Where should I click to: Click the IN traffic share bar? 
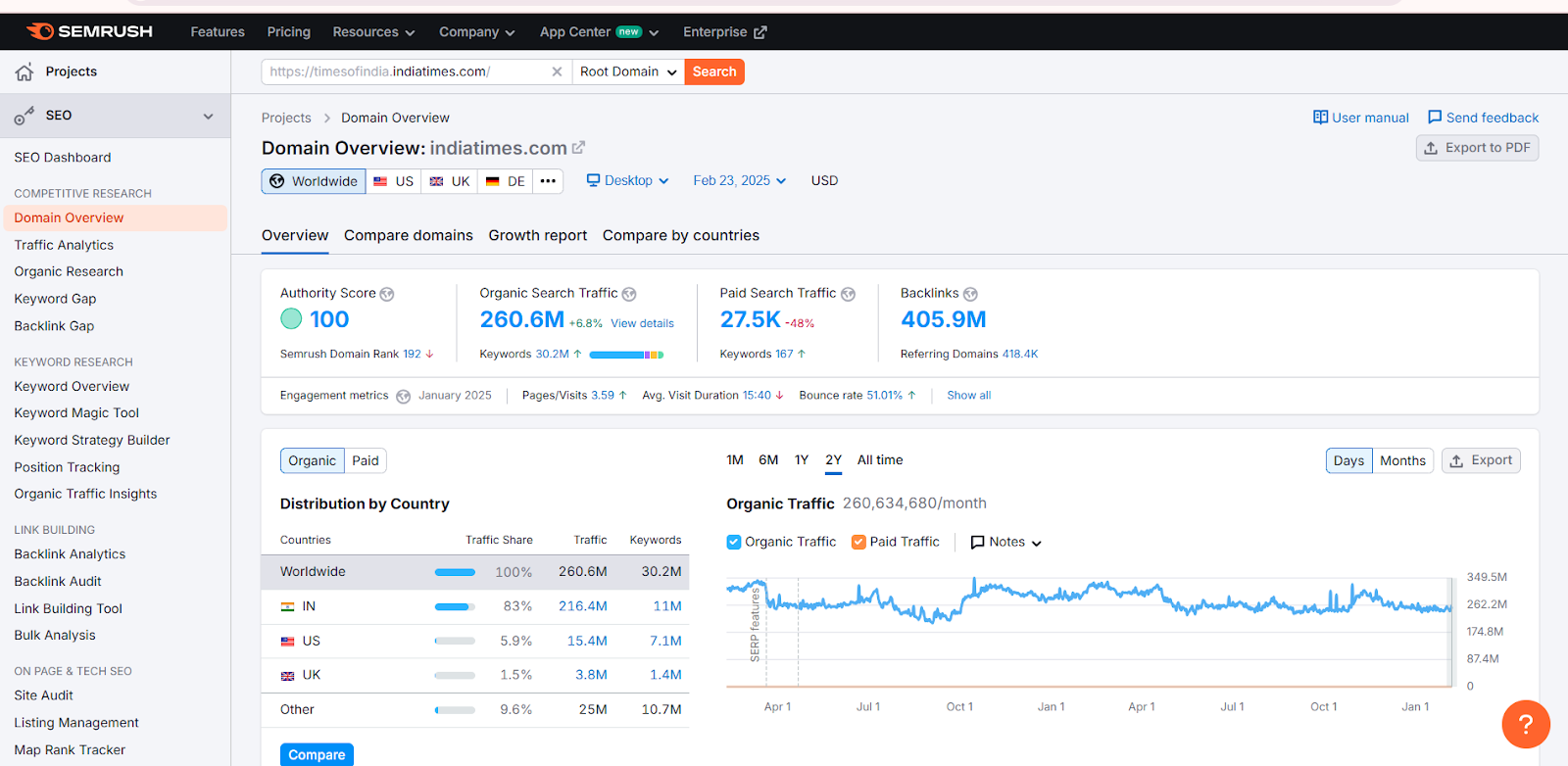[455, 606]
